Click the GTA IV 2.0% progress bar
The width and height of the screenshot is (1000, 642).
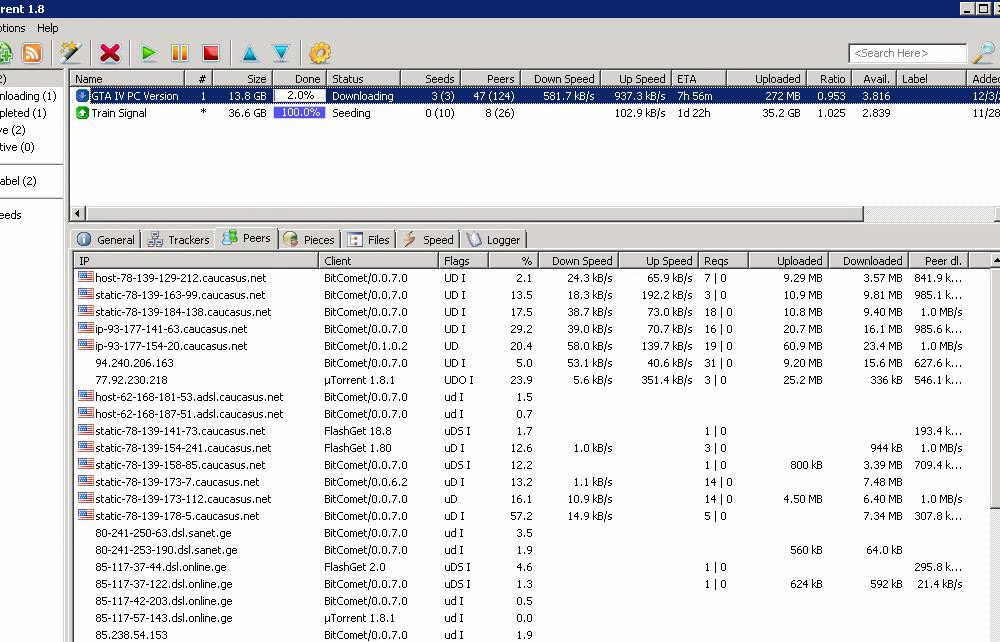(299, 96)
